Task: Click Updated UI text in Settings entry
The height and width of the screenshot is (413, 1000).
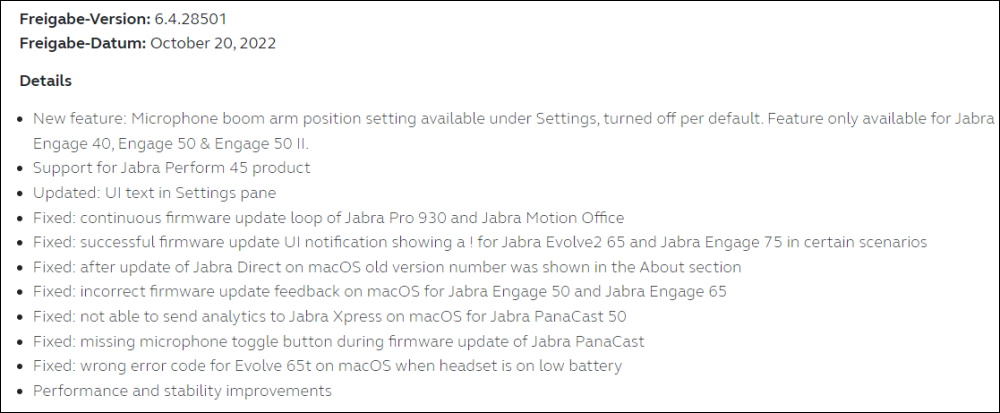Action: pos(154,192)
